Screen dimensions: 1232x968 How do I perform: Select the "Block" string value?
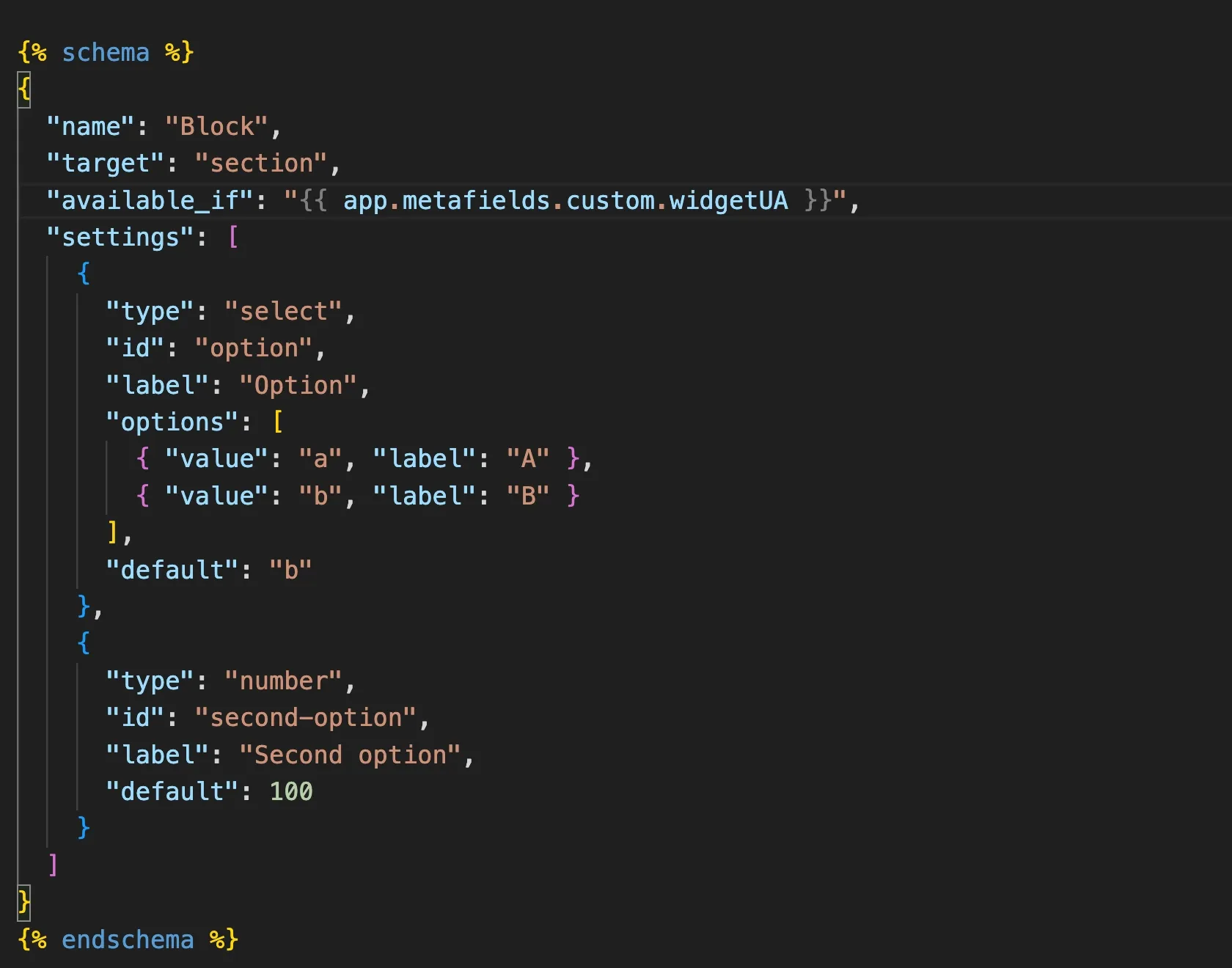220,125
